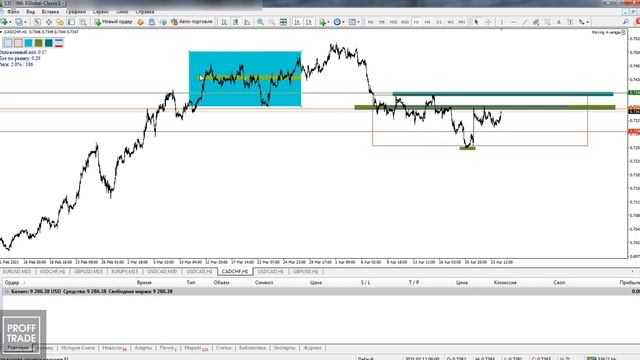Viewport: 640px width, 360px height.
Task: Open the Эксперты terminal tab
Action: [284, 348]
